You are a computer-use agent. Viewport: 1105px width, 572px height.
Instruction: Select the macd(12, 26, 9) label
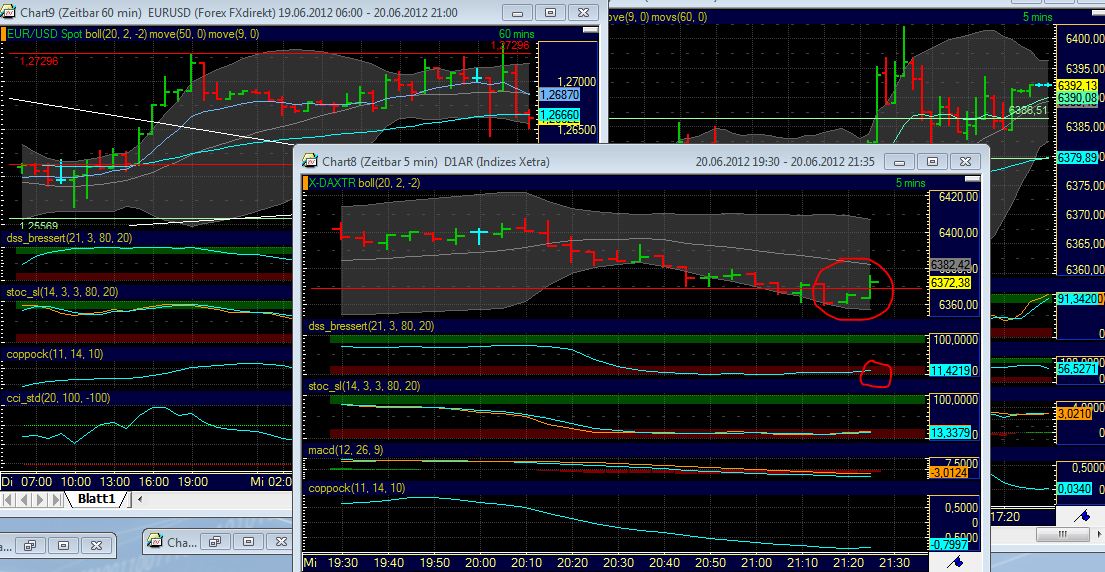[345, 449]
